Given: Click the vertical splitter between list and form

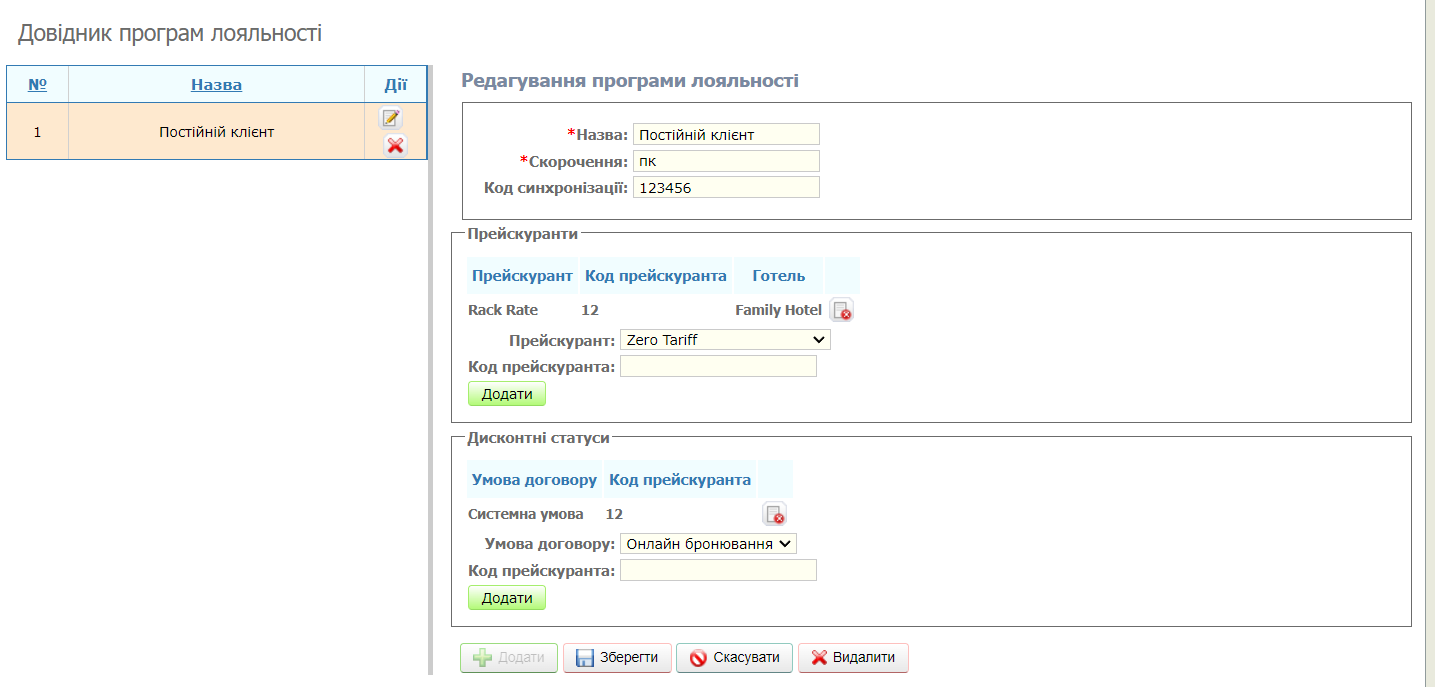Looking at the screenshot, I should coord(430,400).
